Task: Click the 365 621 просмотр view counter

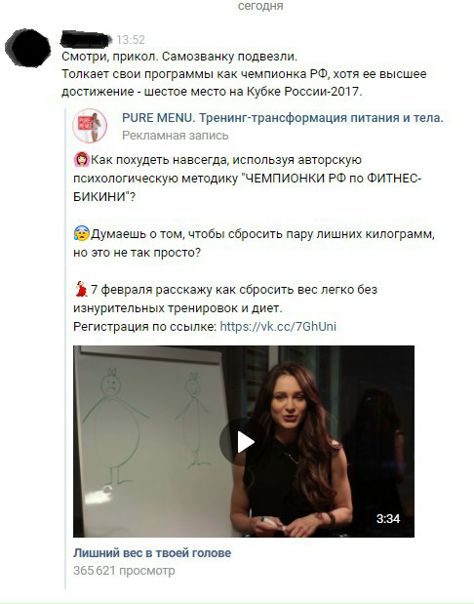Action: point(124,570)
